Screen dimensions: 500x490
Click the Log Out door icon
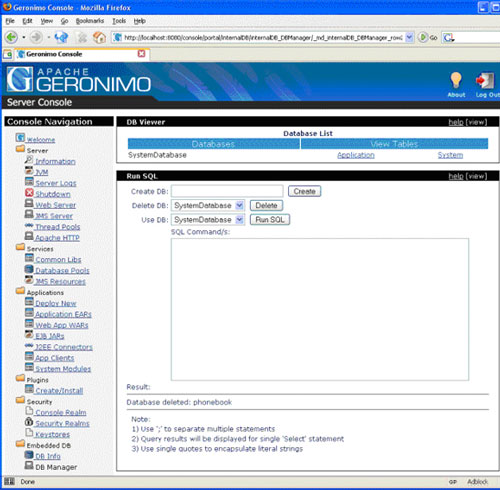coord(485,81)
